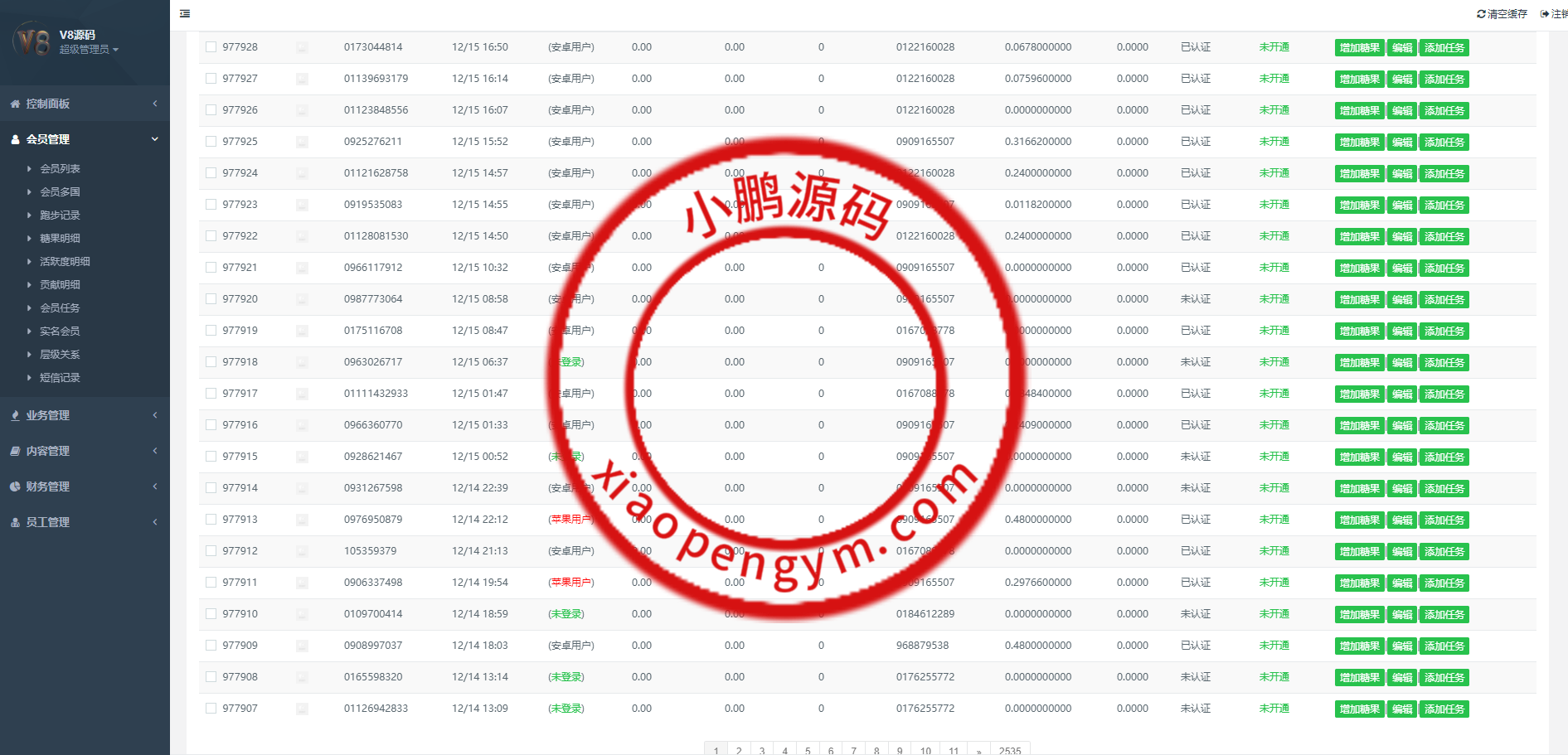Expand 财务管理 using its chevron

point(155,486)
